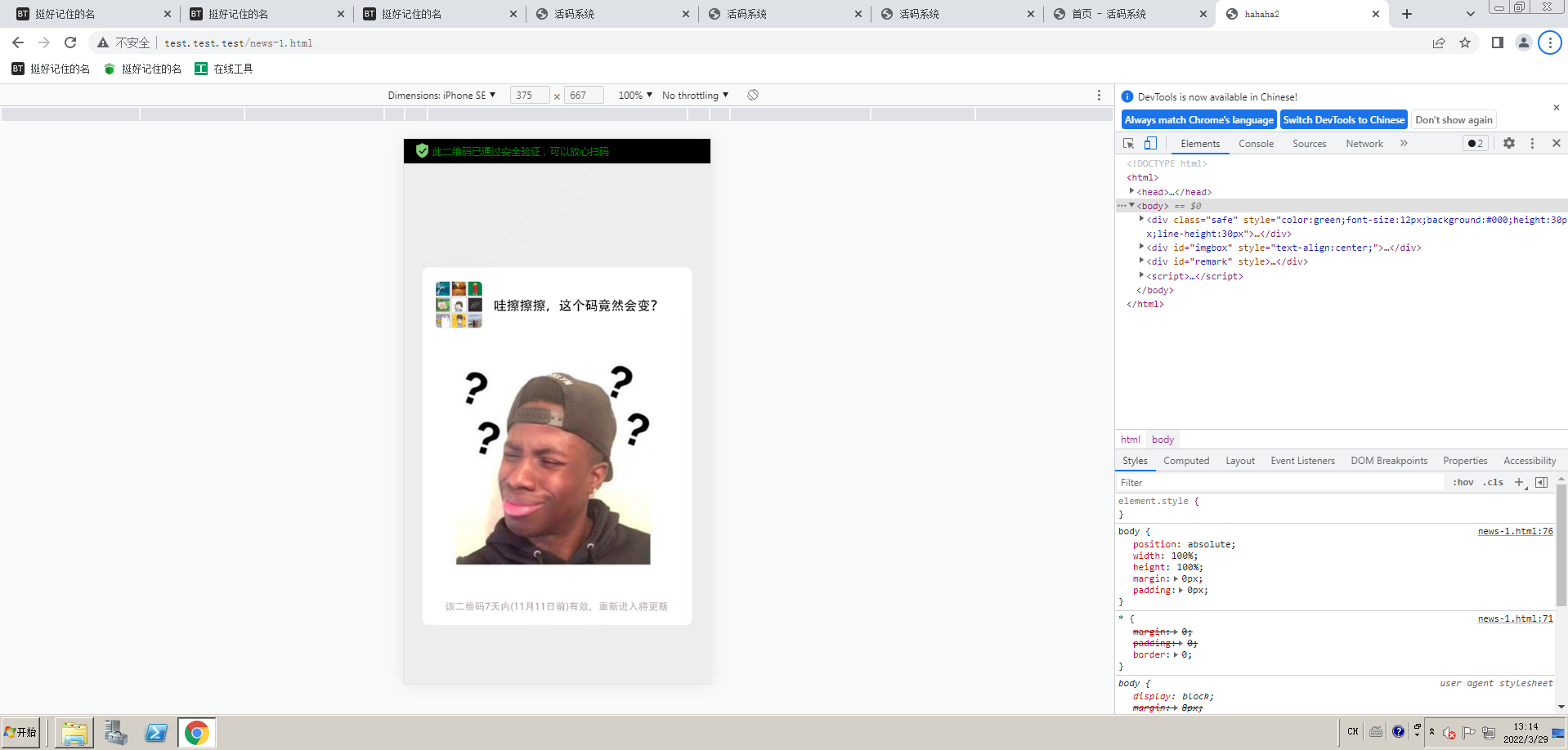This screenshot has width=1568, height=750.
Task: Open DevTools customize menu
Action: [x=1533, y=143]
